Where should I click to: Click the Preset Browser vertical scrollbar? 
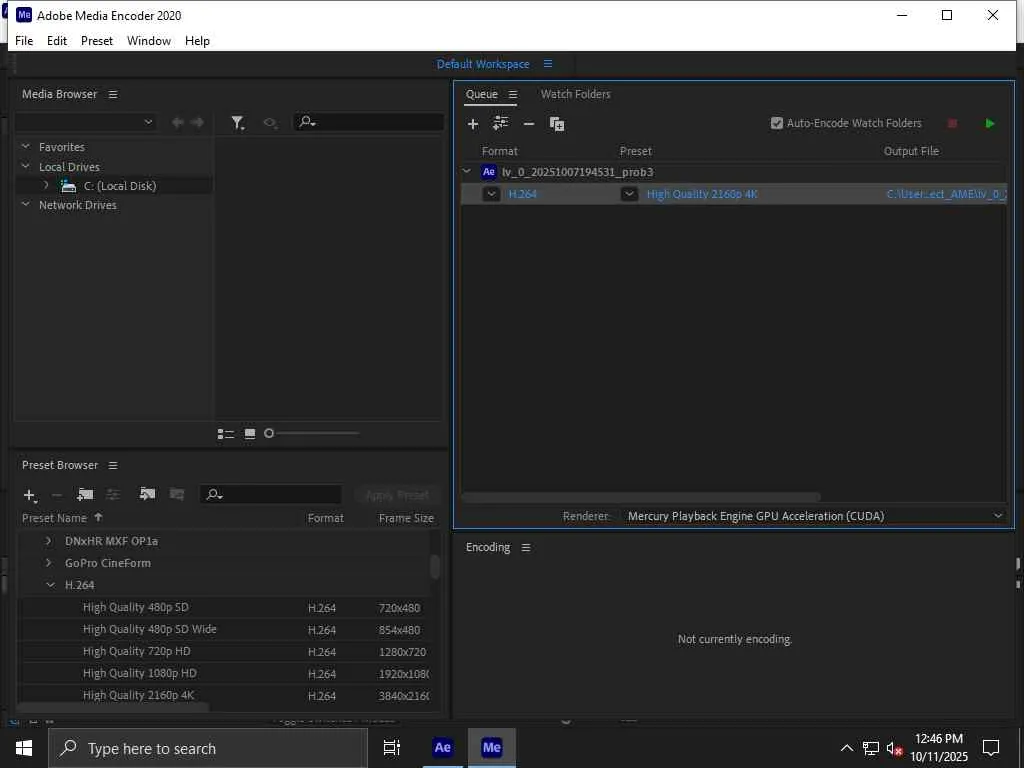[435, 566]
